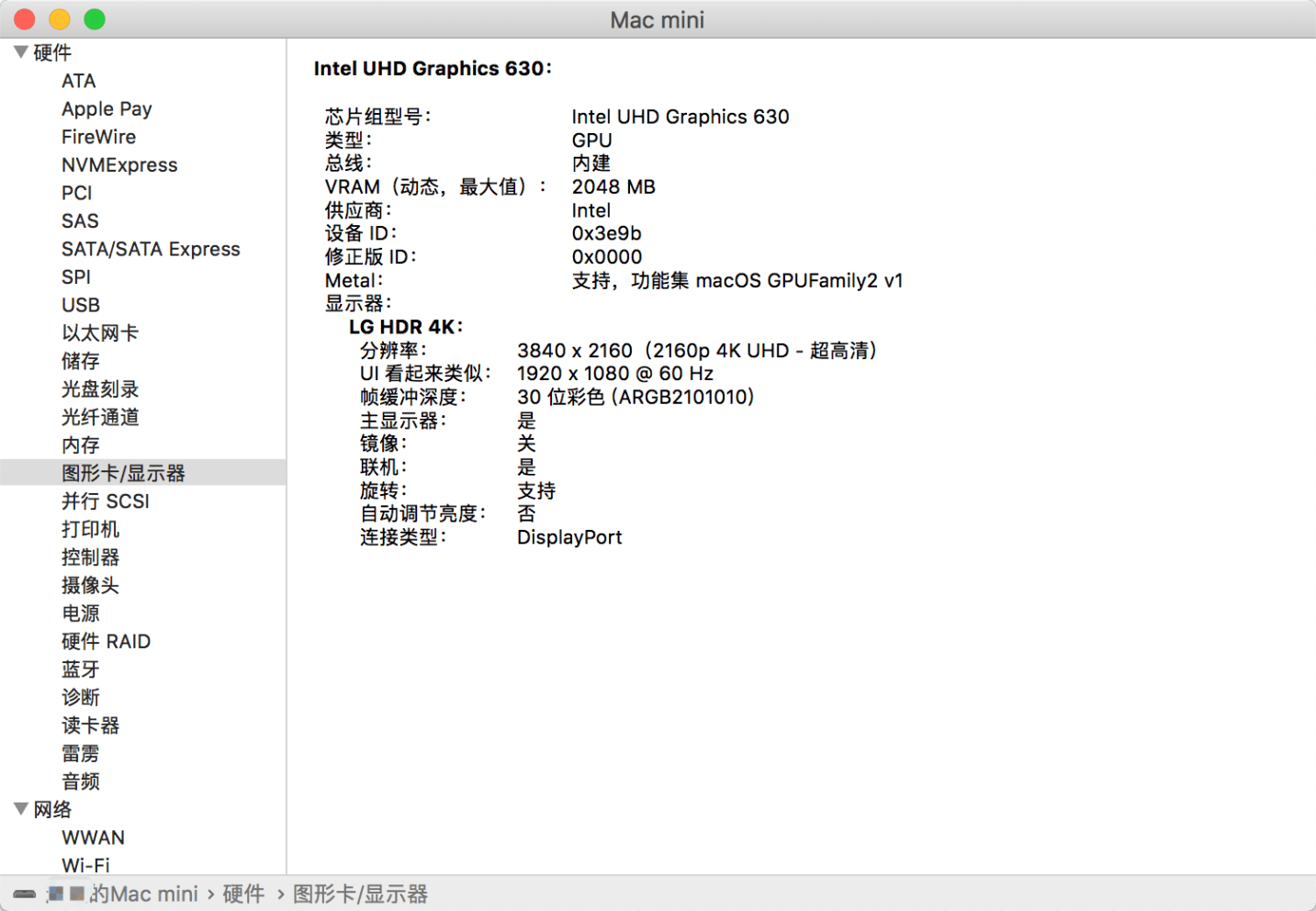Collapse the 硬件 disclosure triangle

coord(20,52)
